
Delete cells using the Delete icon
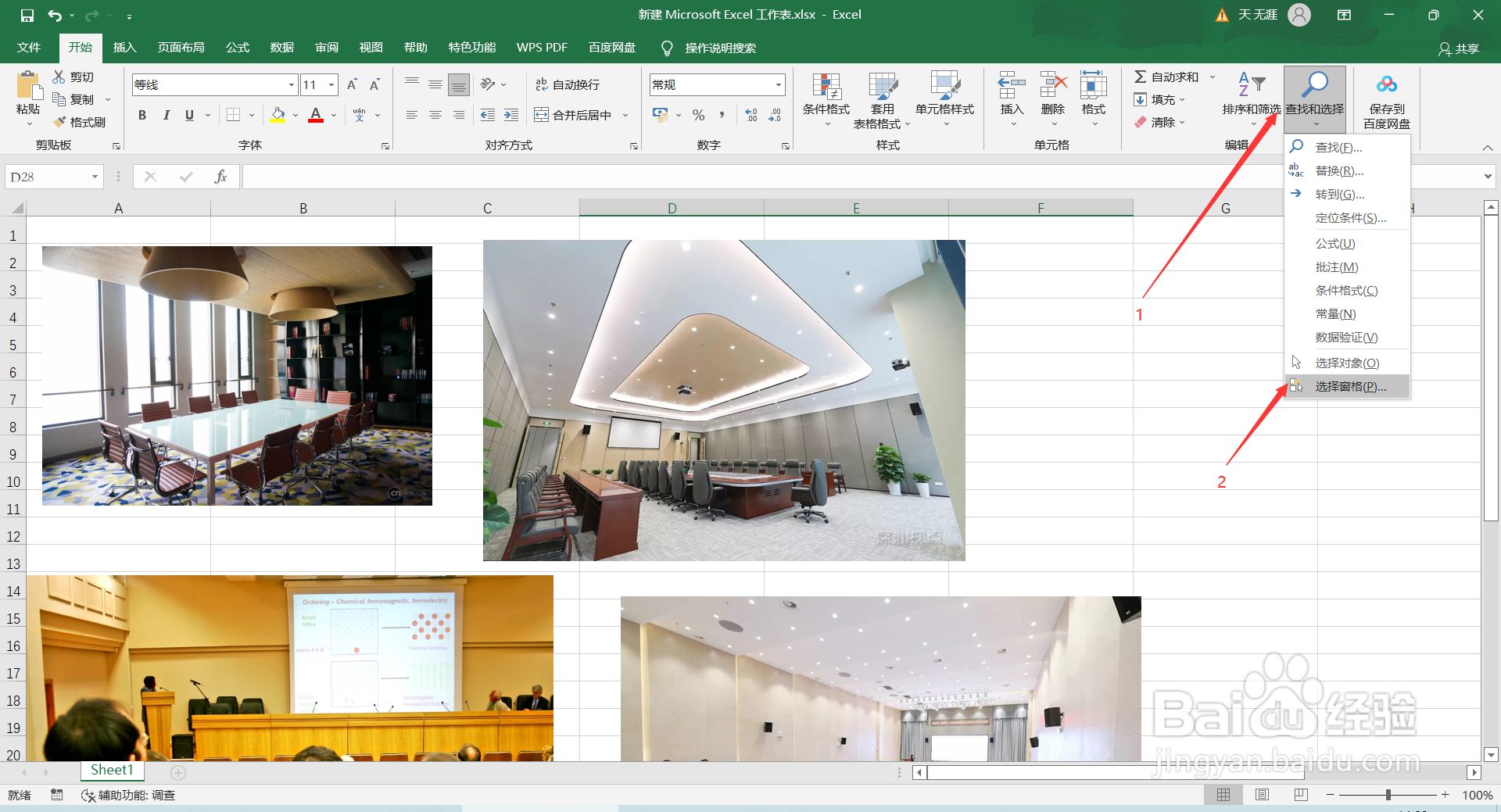coord(1053,84)
